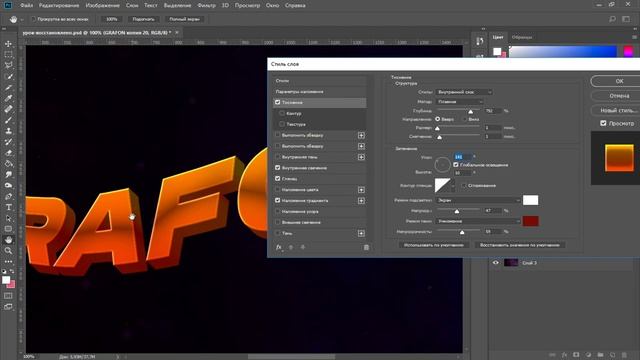Open the Файл menu
Image resolution: width=640 pixels, height=360 pixels.
27,6
